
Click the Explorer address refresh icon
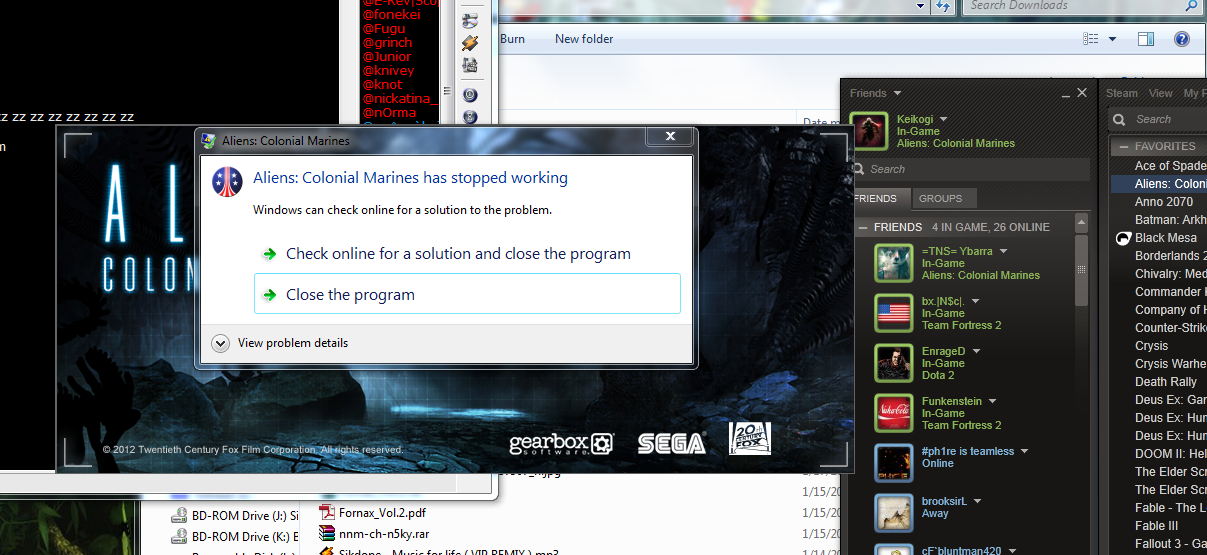point(943,6)
